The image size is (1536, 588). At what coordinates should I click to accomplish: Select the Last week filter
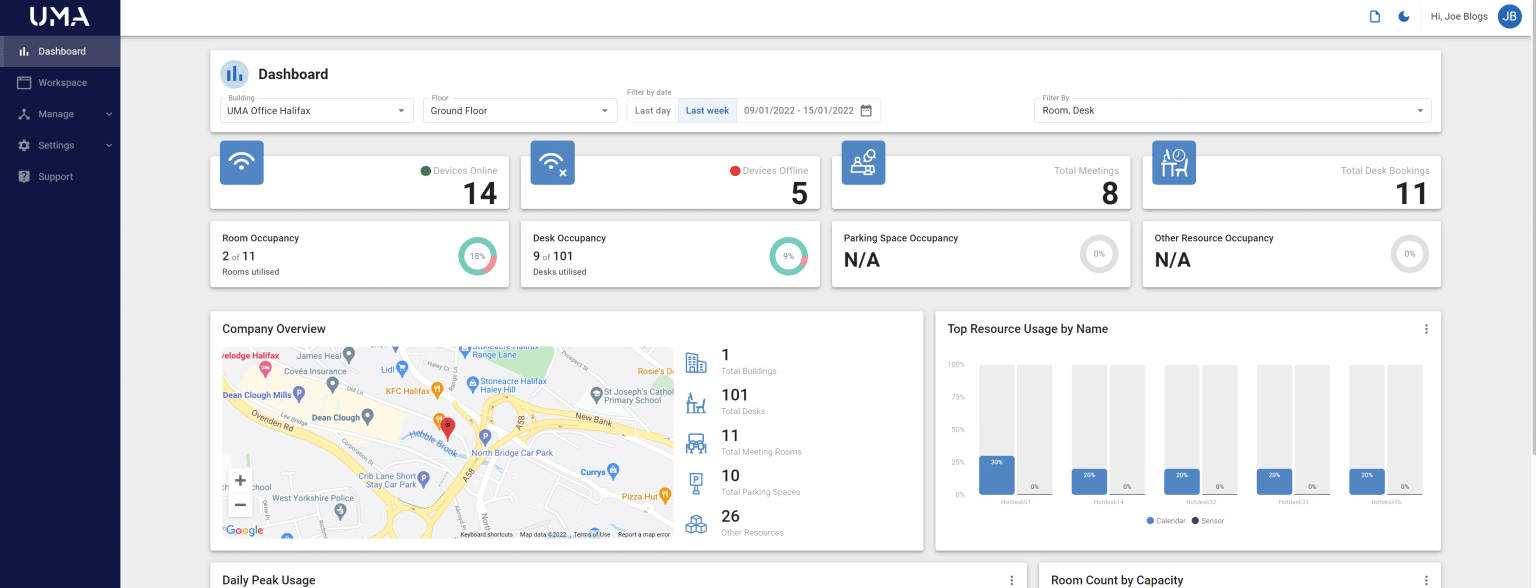[707, 111]
